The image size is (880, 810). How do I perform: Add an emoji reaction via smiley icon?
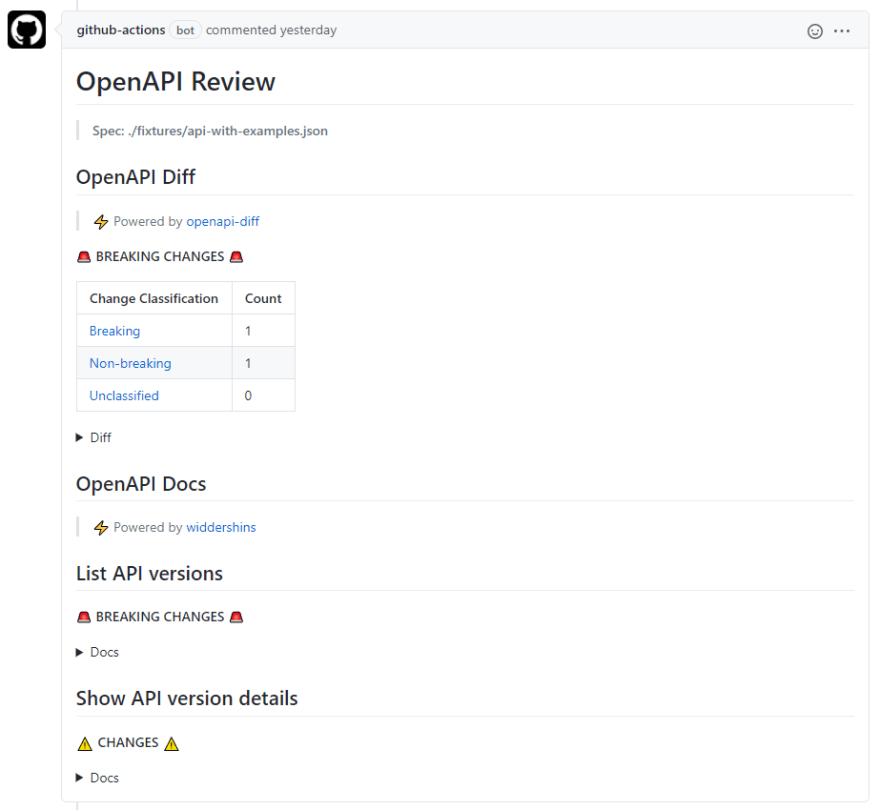(815, 31)
